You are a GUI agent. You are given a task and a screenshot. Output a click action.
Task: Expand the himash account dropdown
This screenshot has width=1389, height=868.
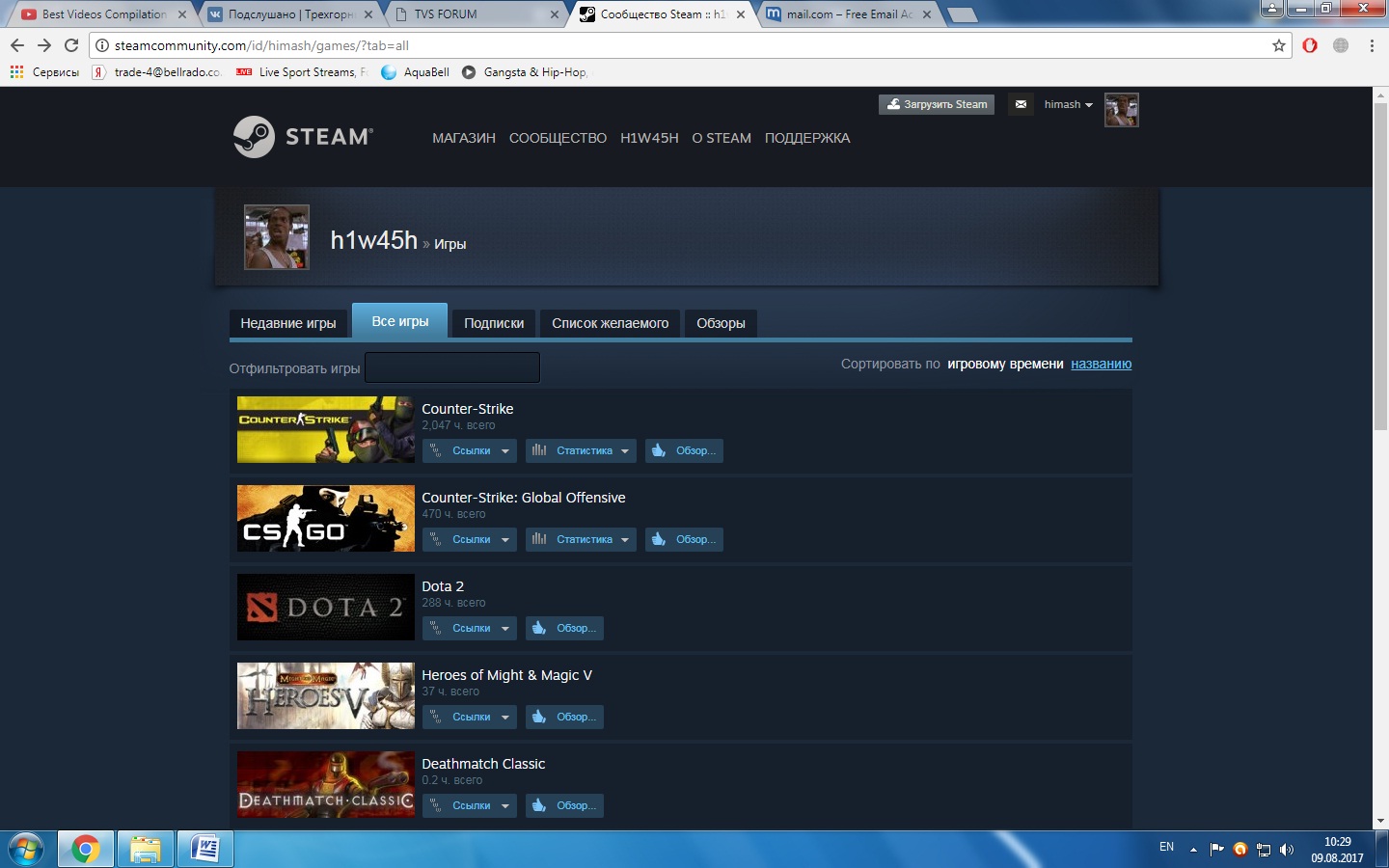coord(1068,104)
